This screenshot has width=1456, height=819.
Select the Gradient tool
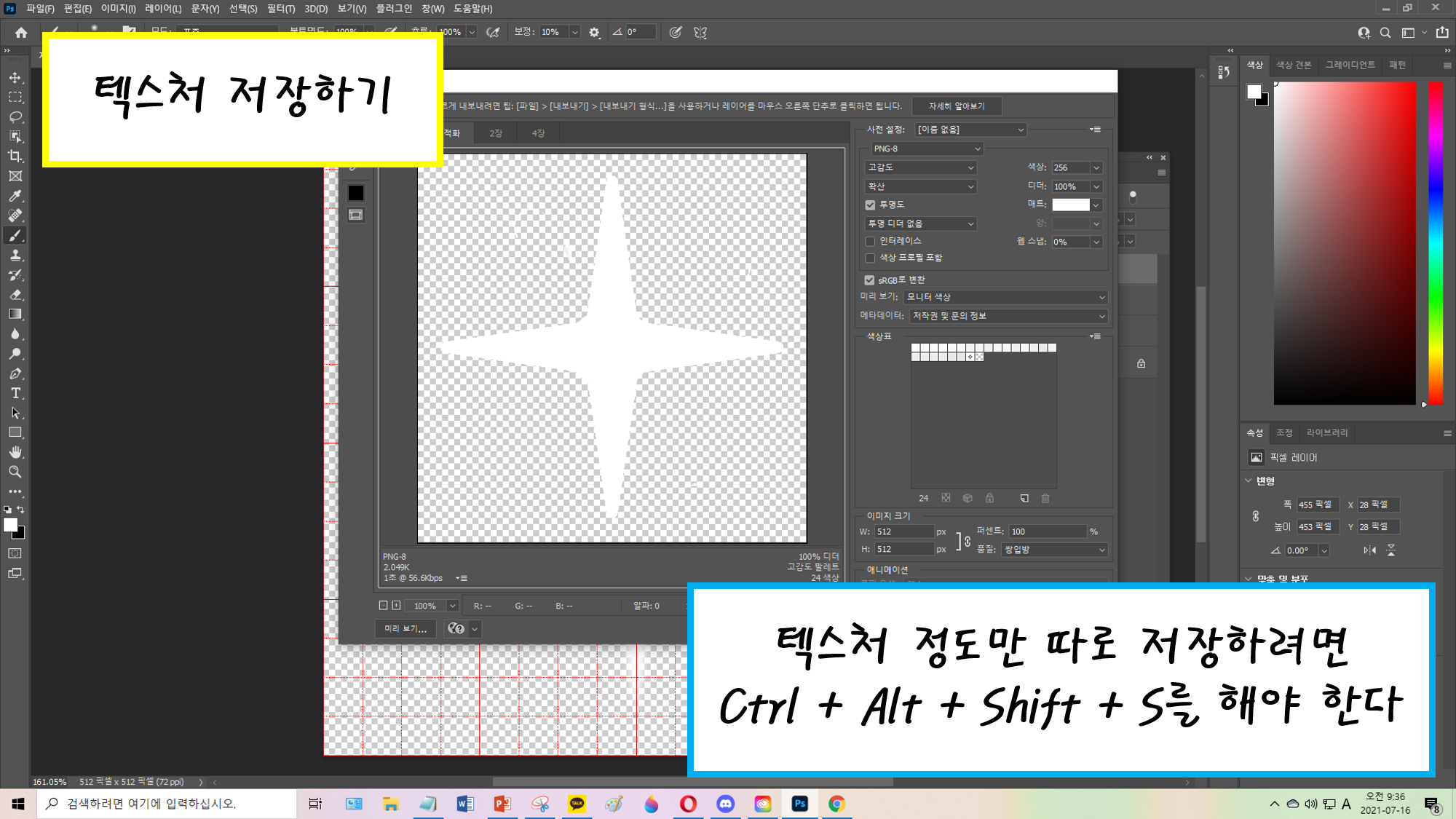coord(15,314)
